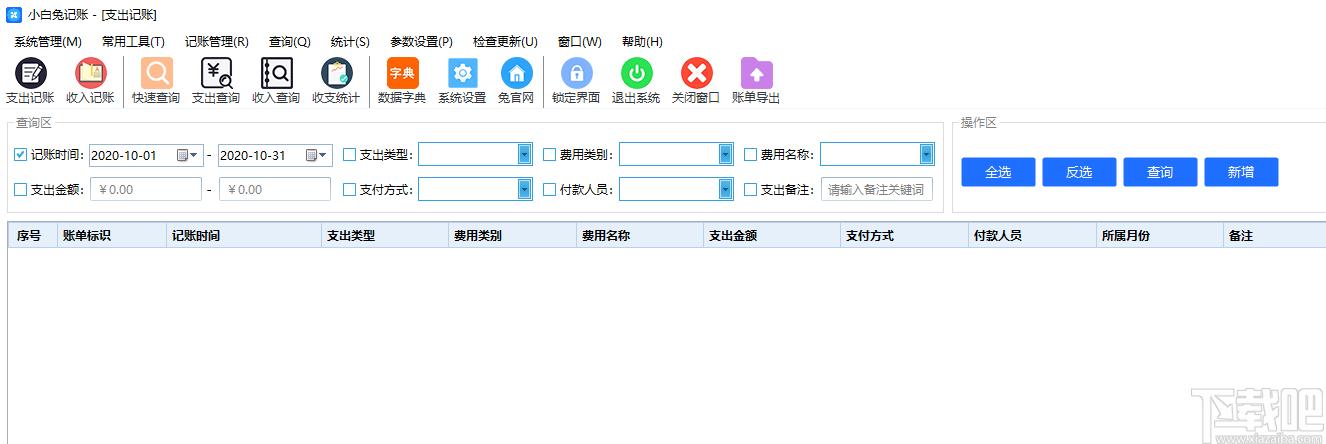Open start date dropdown arrow

pyautogui.click(x=195, y=155)
